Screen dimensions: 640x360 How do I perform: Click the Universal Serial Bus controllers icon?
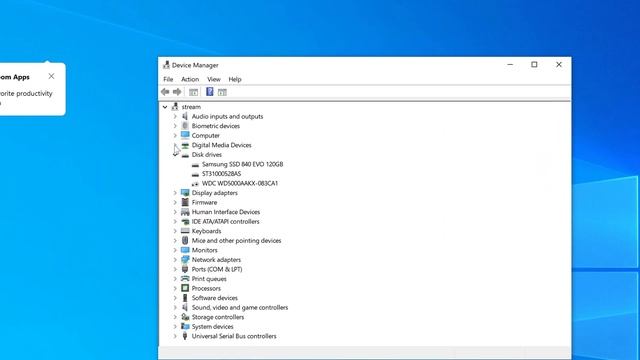point(185,336)
